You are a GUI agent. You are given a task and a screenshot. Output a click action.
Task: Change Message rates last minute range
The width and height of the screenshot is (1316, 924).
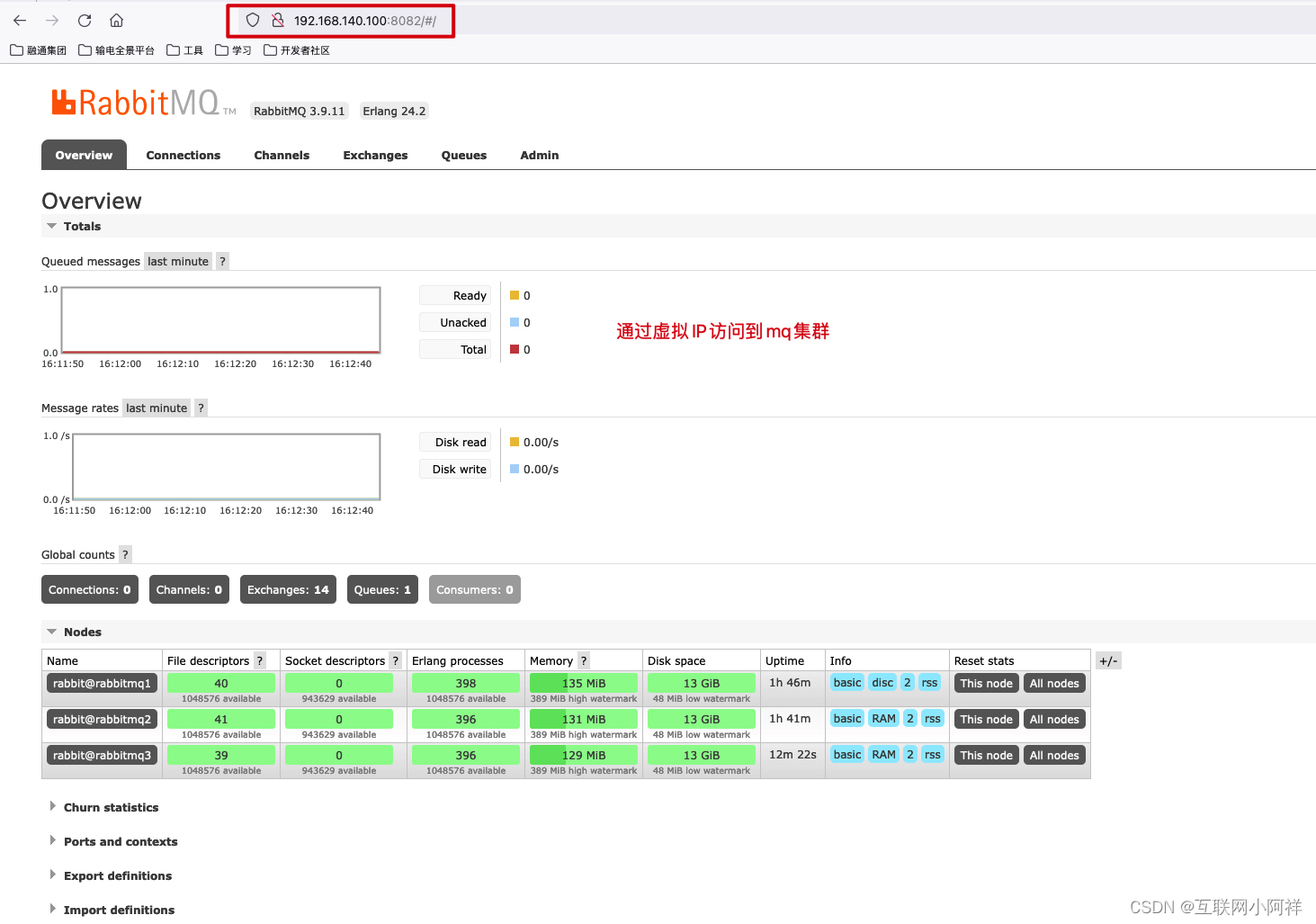pos(157,408)
